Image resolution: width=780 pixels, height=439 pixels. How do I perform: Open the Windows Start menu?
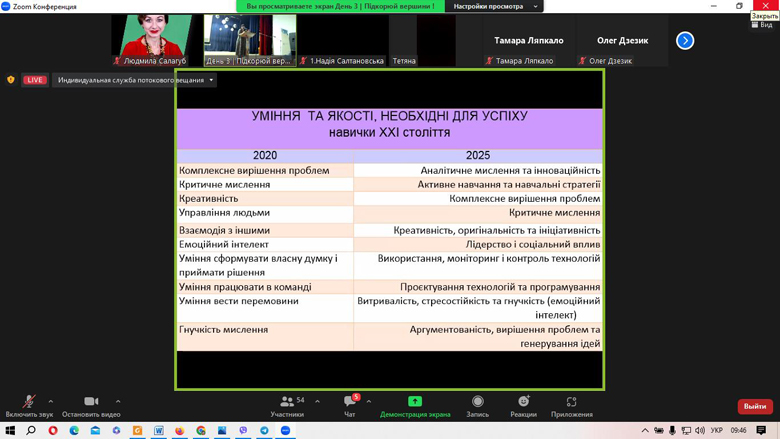point(10,430)
